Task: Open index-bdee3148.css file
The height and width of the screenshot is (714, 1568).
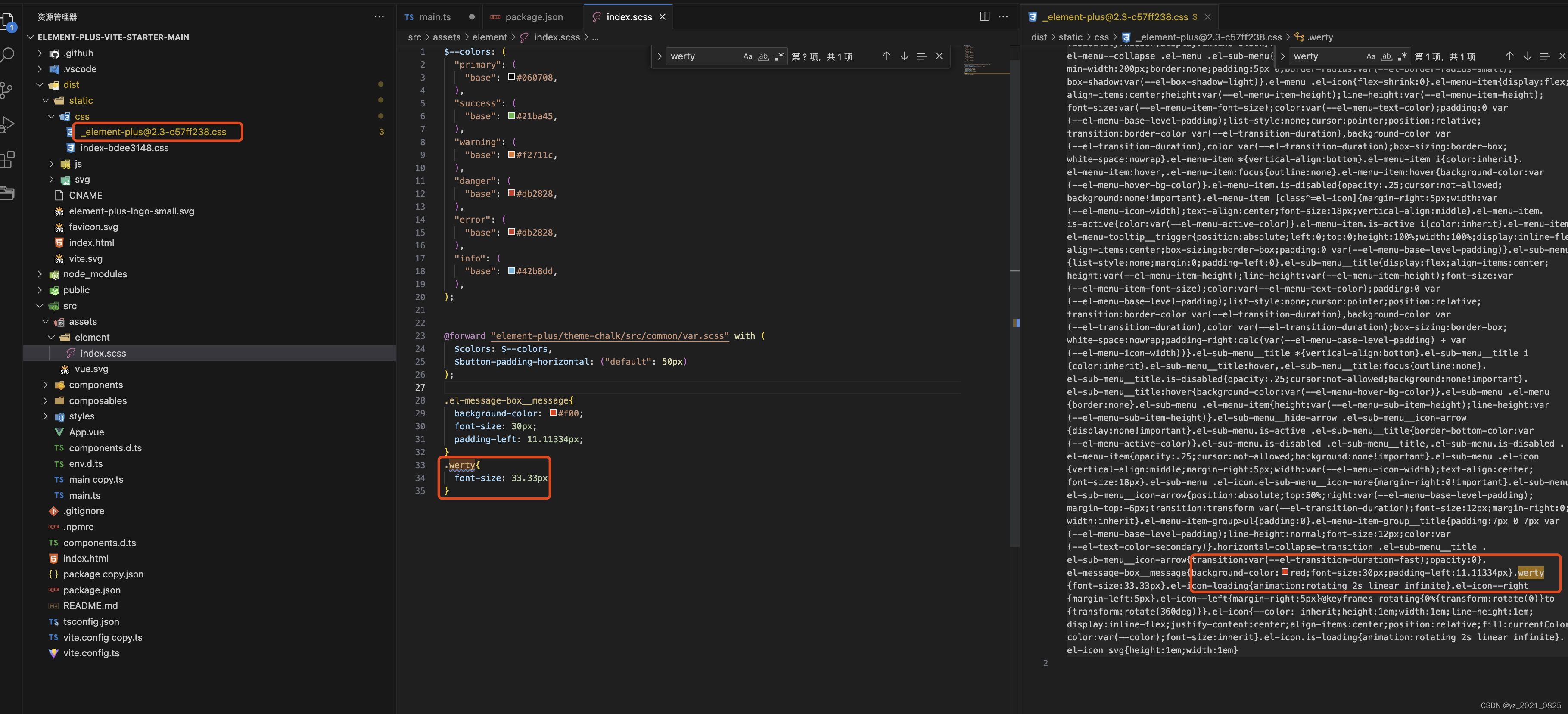Action: click(124, 148)
